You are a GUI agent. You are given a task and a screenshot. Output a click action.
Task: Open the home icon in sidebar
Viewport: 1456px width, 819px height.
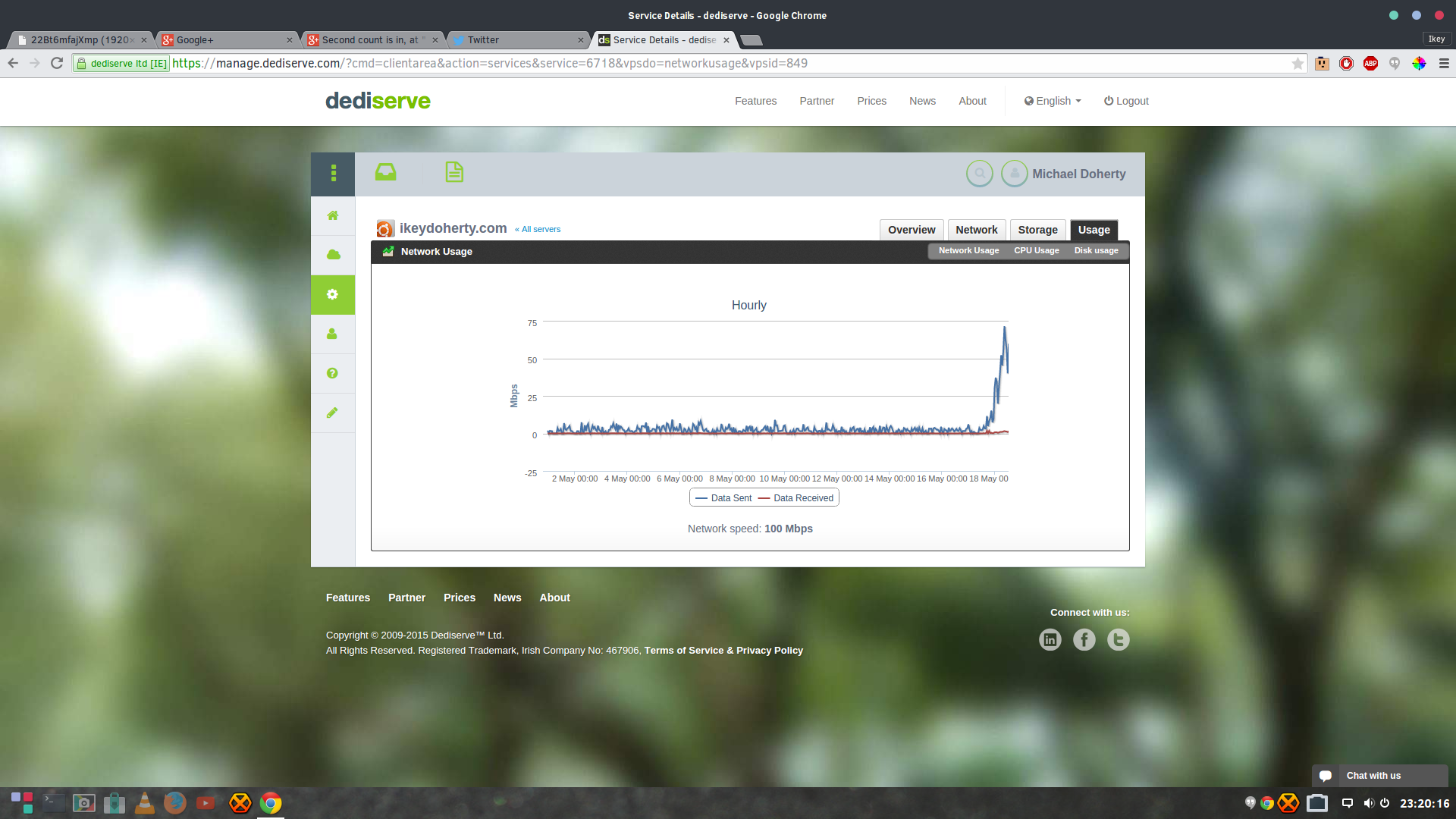pyautogui.click(x=333, y=215)
